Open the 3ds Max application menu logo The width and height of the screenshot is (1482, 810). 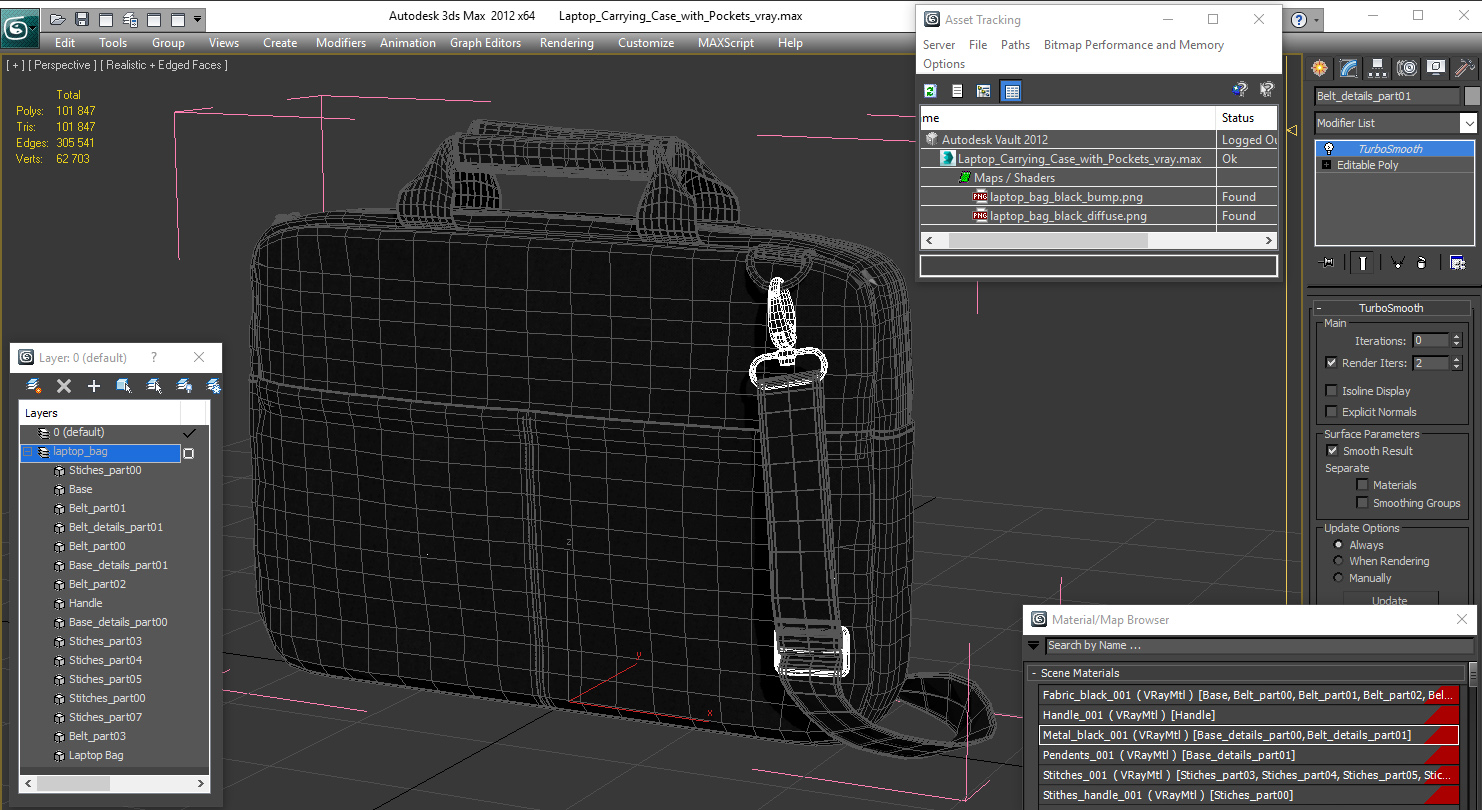pos(19,26)
